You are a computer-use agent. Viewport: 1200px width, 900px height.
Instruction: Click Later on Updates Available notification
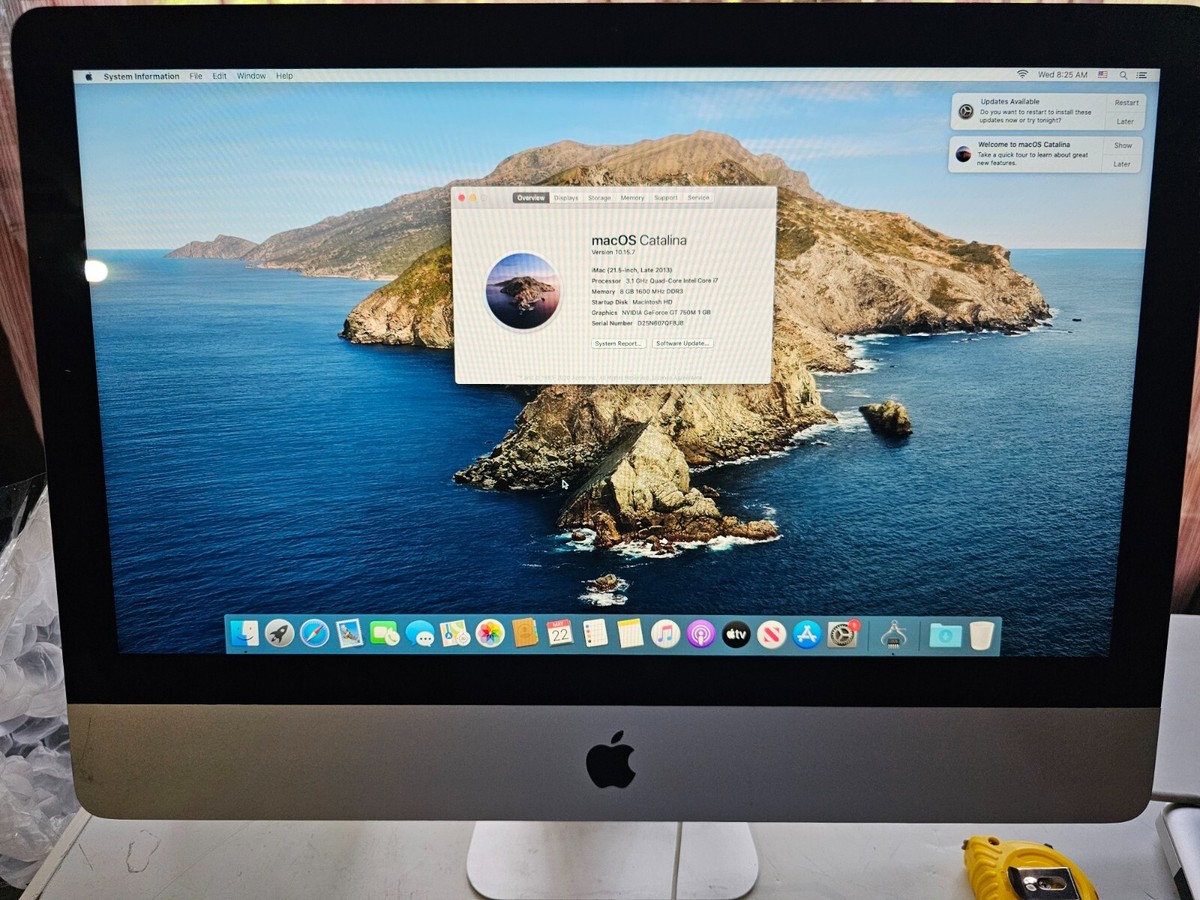click(x=1126, y=121)
